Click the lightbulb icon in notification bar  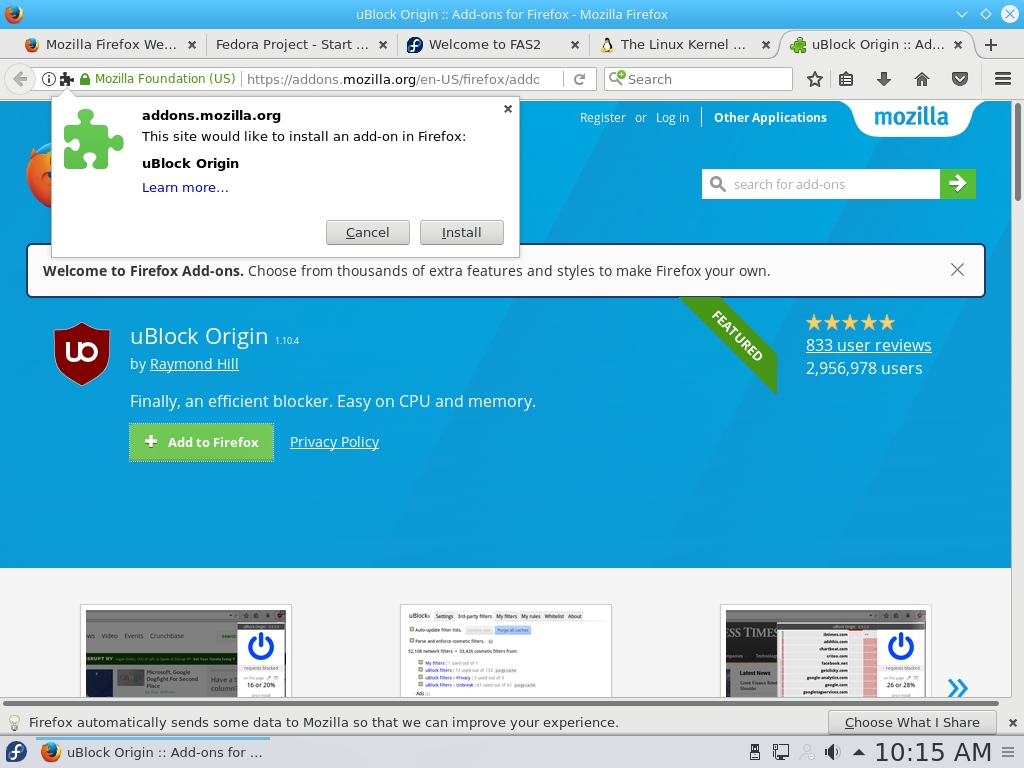tap(14, 723)
